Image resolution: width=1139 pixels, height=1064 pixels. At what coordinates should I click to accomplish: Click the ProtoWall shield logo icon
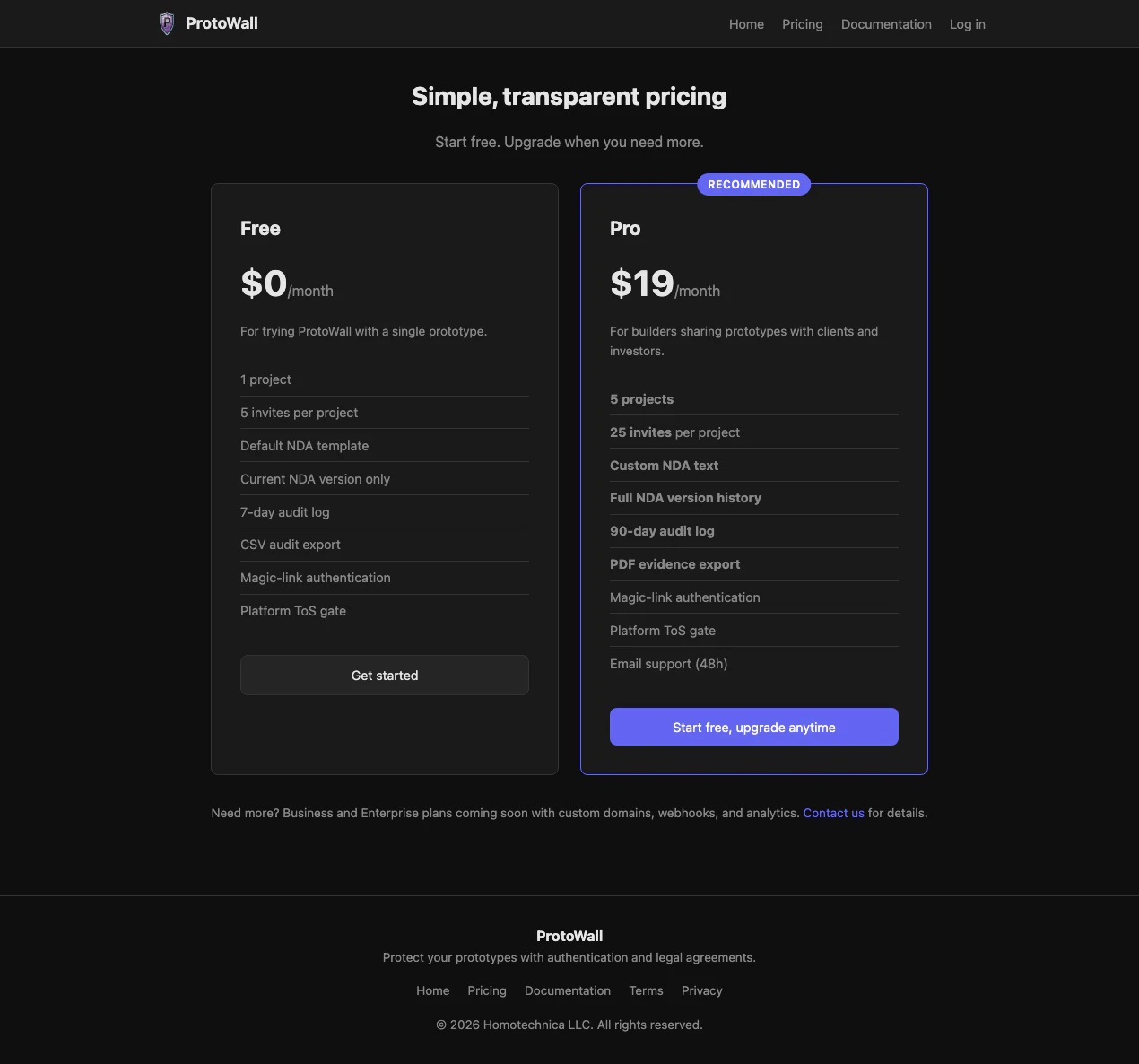[x=167, y=23]
